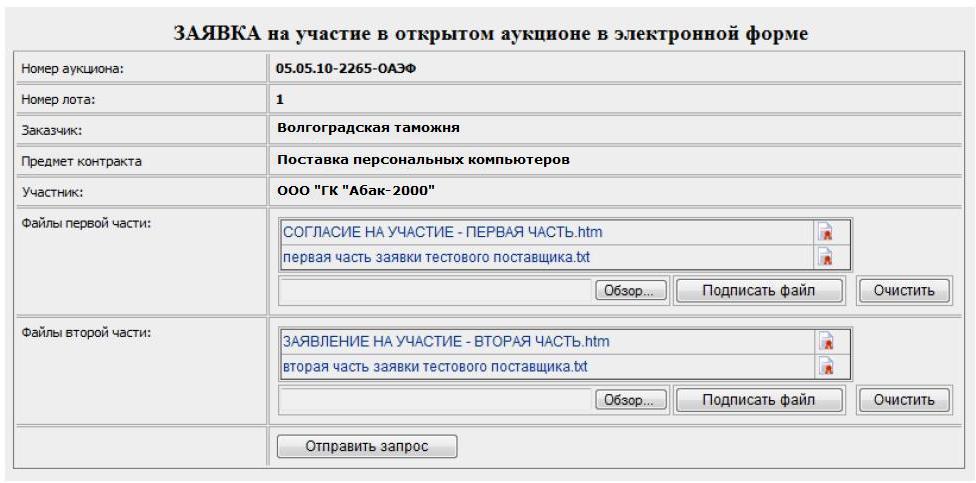Click signature icon for вторая часть заявки file
The height and width of the screenshot is (483, 976).
(825, 366)
